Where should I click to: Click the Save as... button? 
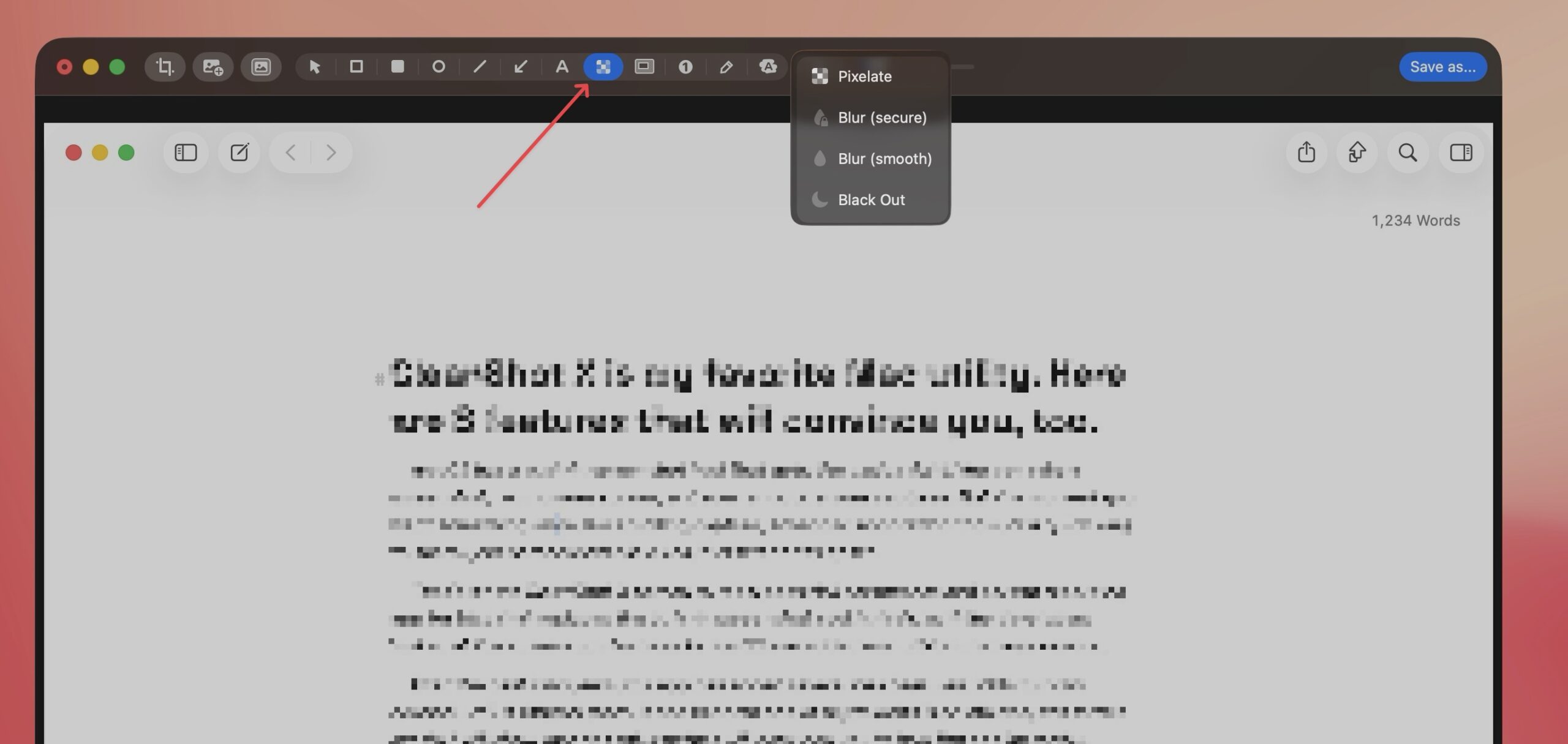click(x=1442, y=67)
